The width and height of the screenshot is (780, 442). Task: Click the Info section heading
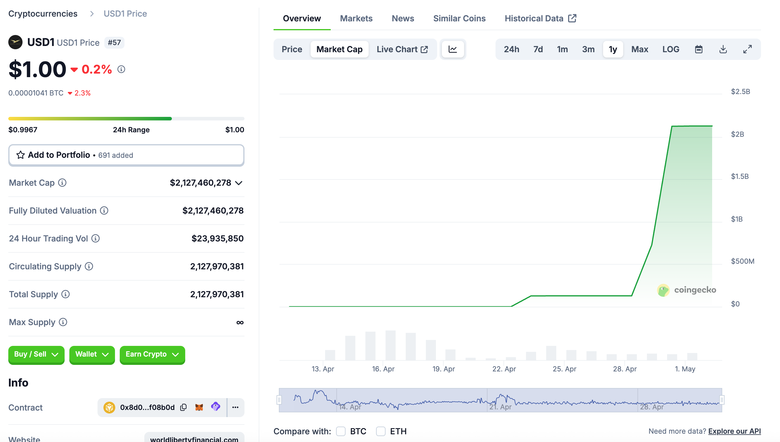(x=18, y=382)
